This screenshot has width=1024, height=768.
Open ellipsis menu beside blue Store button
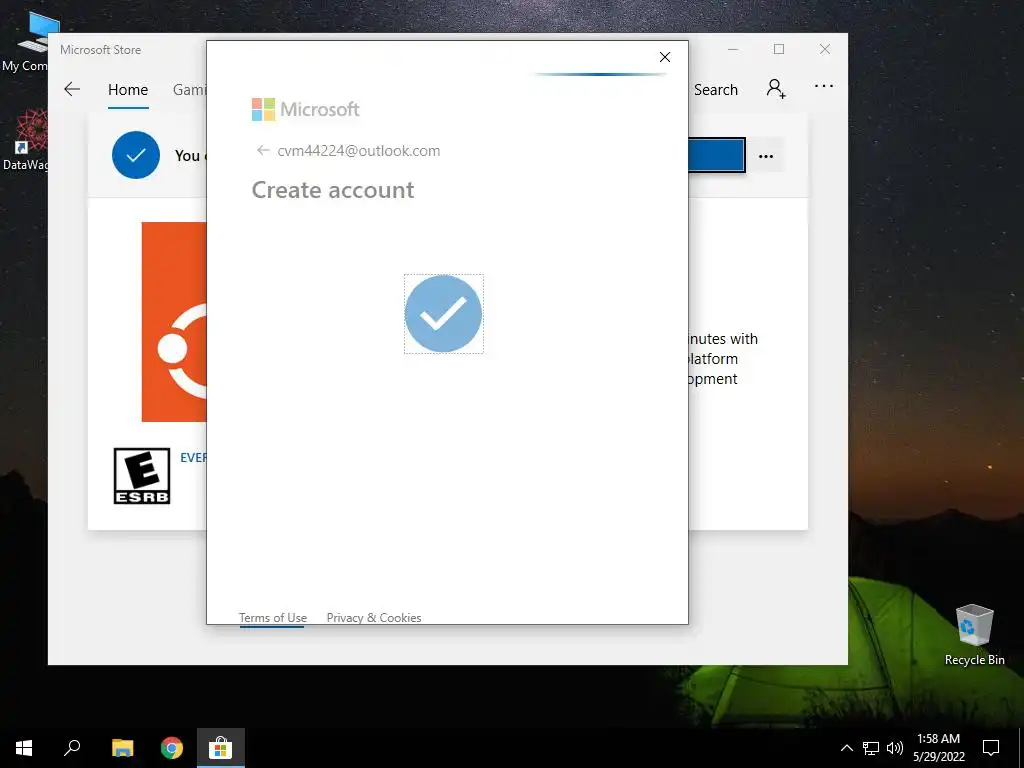click(765, 156)
